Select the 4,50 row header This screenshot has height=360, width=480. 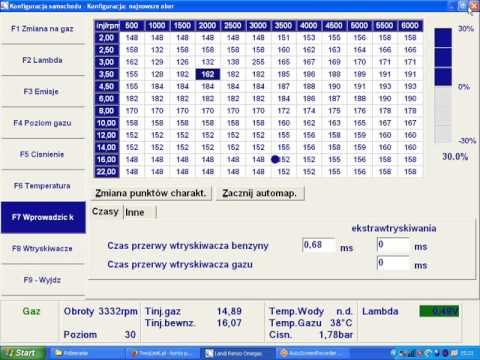pyautogui.click(x=107, y=86)
